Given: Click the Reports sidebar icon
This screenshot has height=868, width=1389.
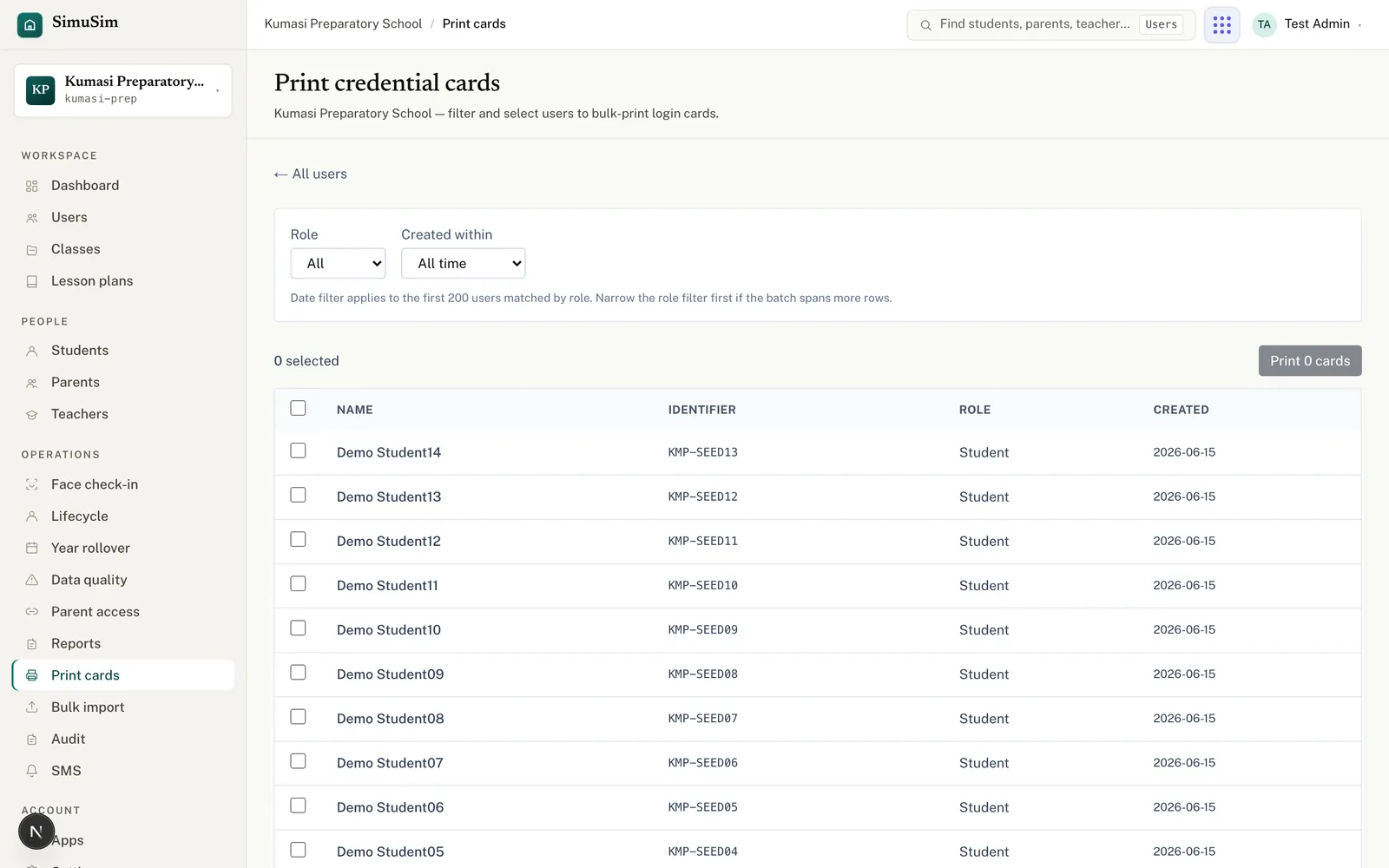Looking at the screenshot, I should click(32, 644).
